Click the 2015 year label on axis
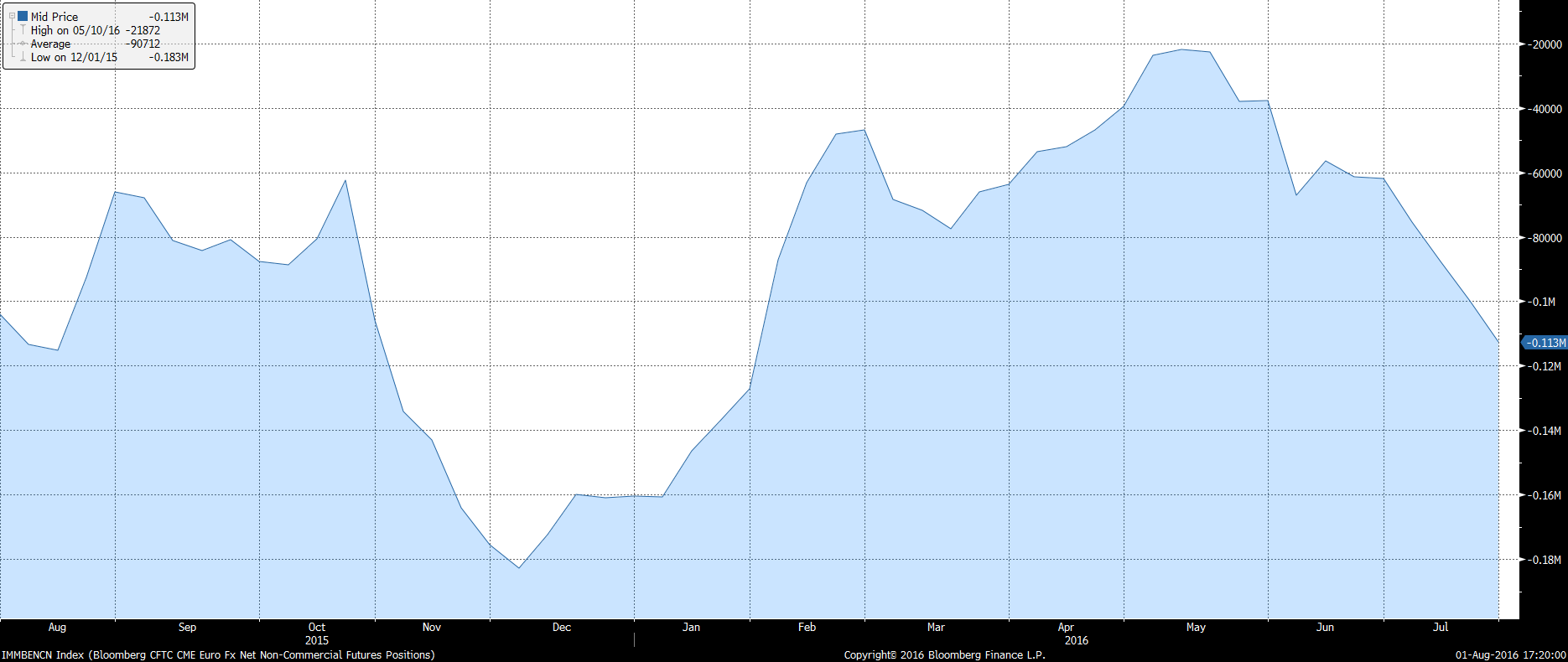 317,640
